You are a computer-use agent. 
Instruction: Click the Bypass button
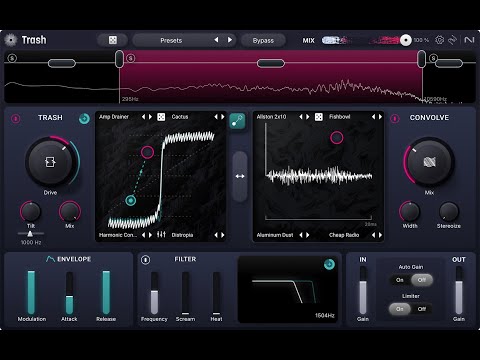click(263, 40)
